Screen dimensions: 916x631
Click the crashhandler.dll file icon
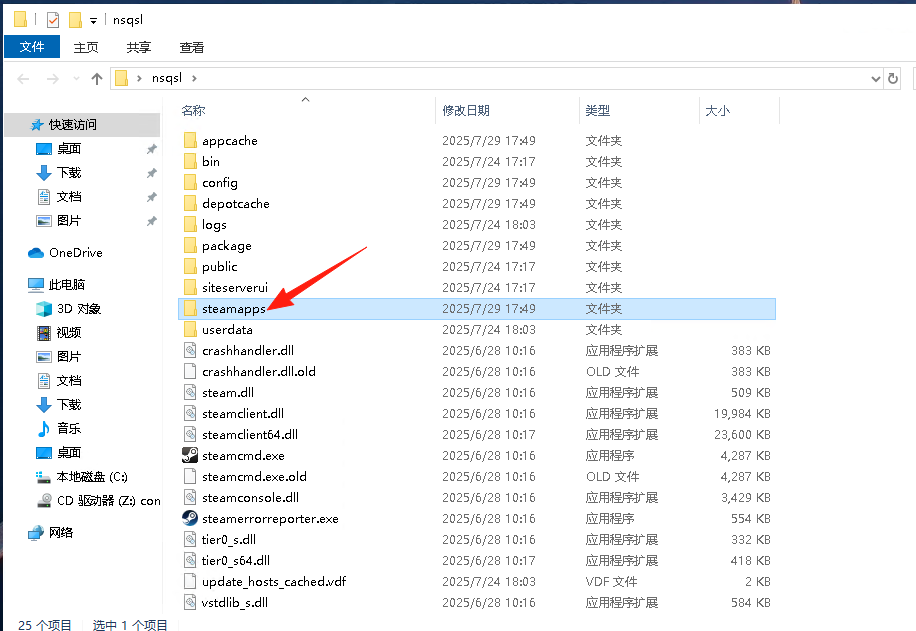[190, 351]
